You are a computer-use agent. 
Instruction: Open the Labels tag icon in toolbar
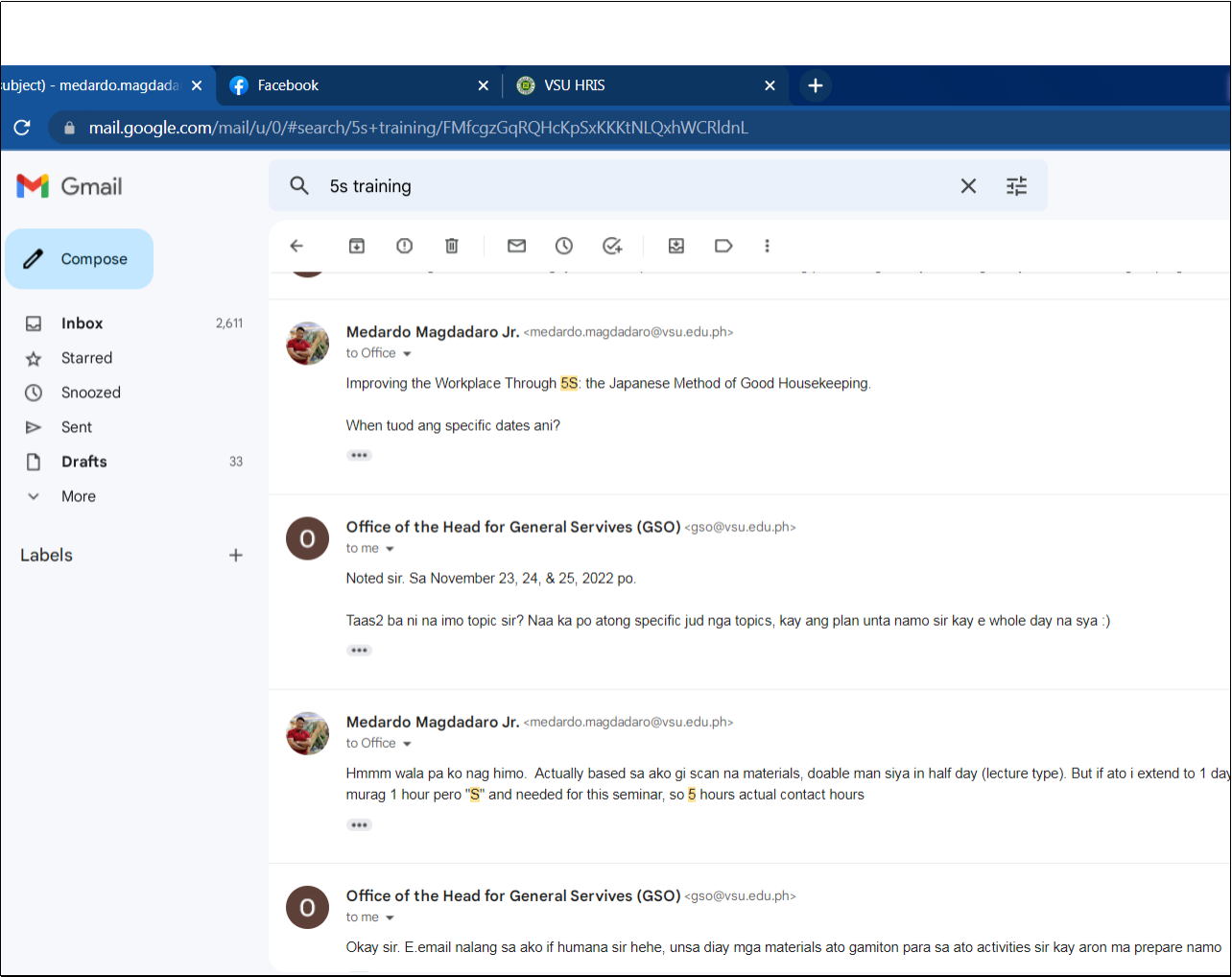[x=723, y=246]
